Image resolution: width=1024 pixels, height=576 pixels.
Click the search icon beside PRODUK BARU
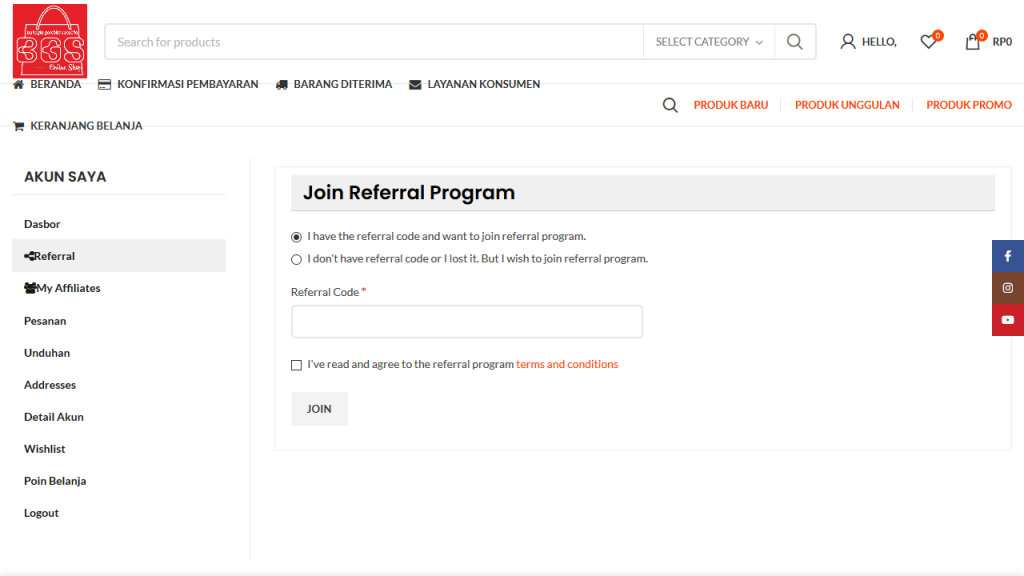click(x=669, y=104)
